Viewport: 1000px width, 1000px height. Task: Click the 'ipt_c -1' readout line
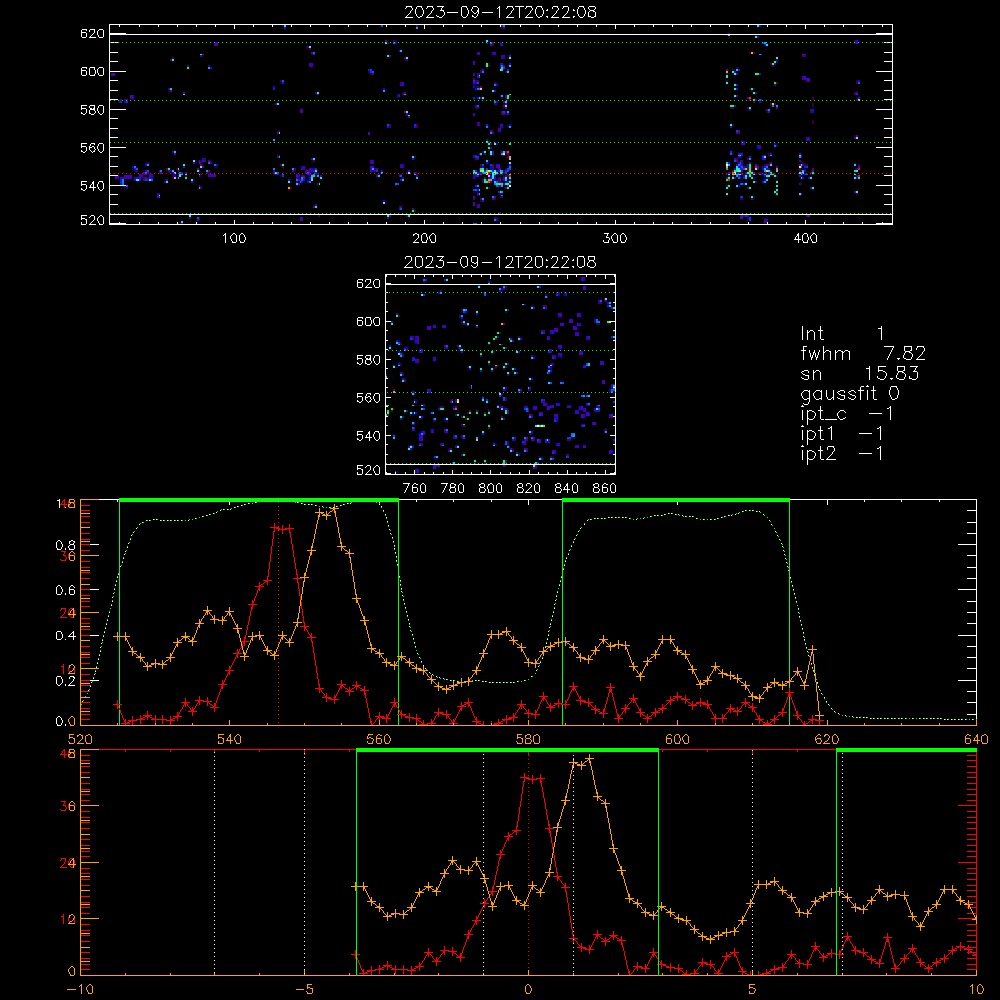(x=847, y=414)
